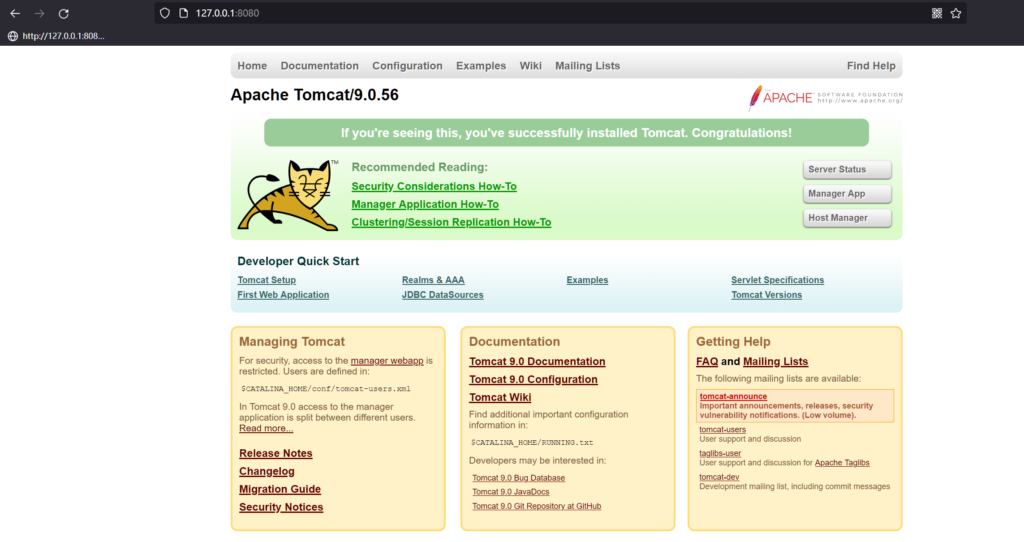The height and width of the screenshot is (542, 1024).
Task: Click the browser forward arrow
Action: coord(40,13)
